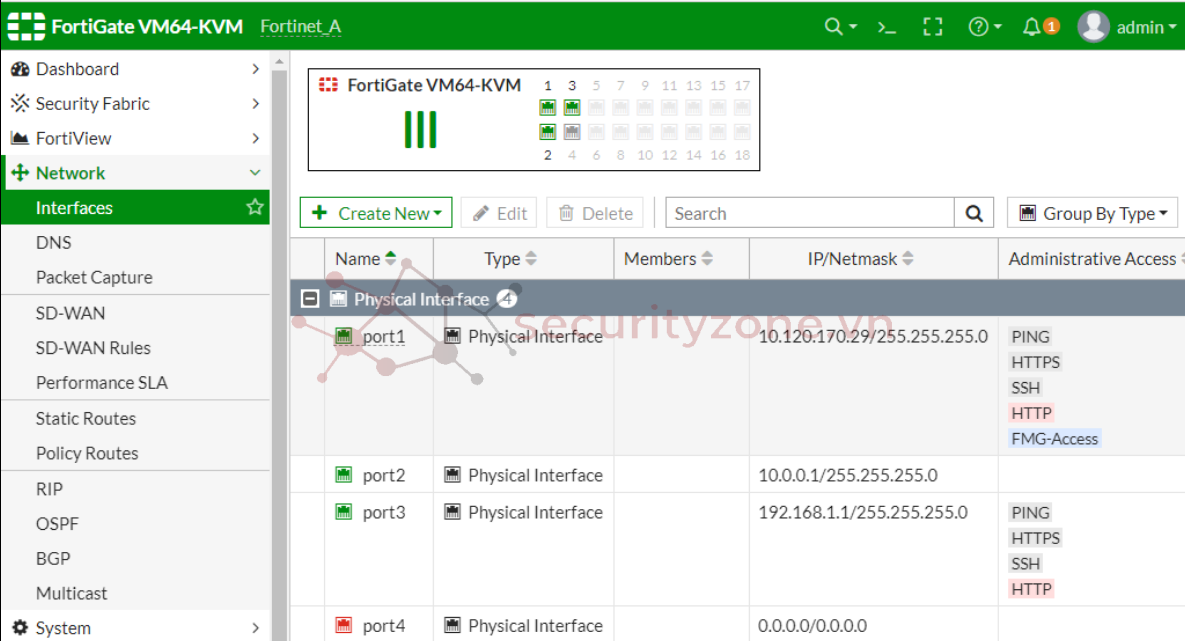This screenshot has width=1185, height=641.
Task: Sort by the Type column
Action: (x=510, y=259)
